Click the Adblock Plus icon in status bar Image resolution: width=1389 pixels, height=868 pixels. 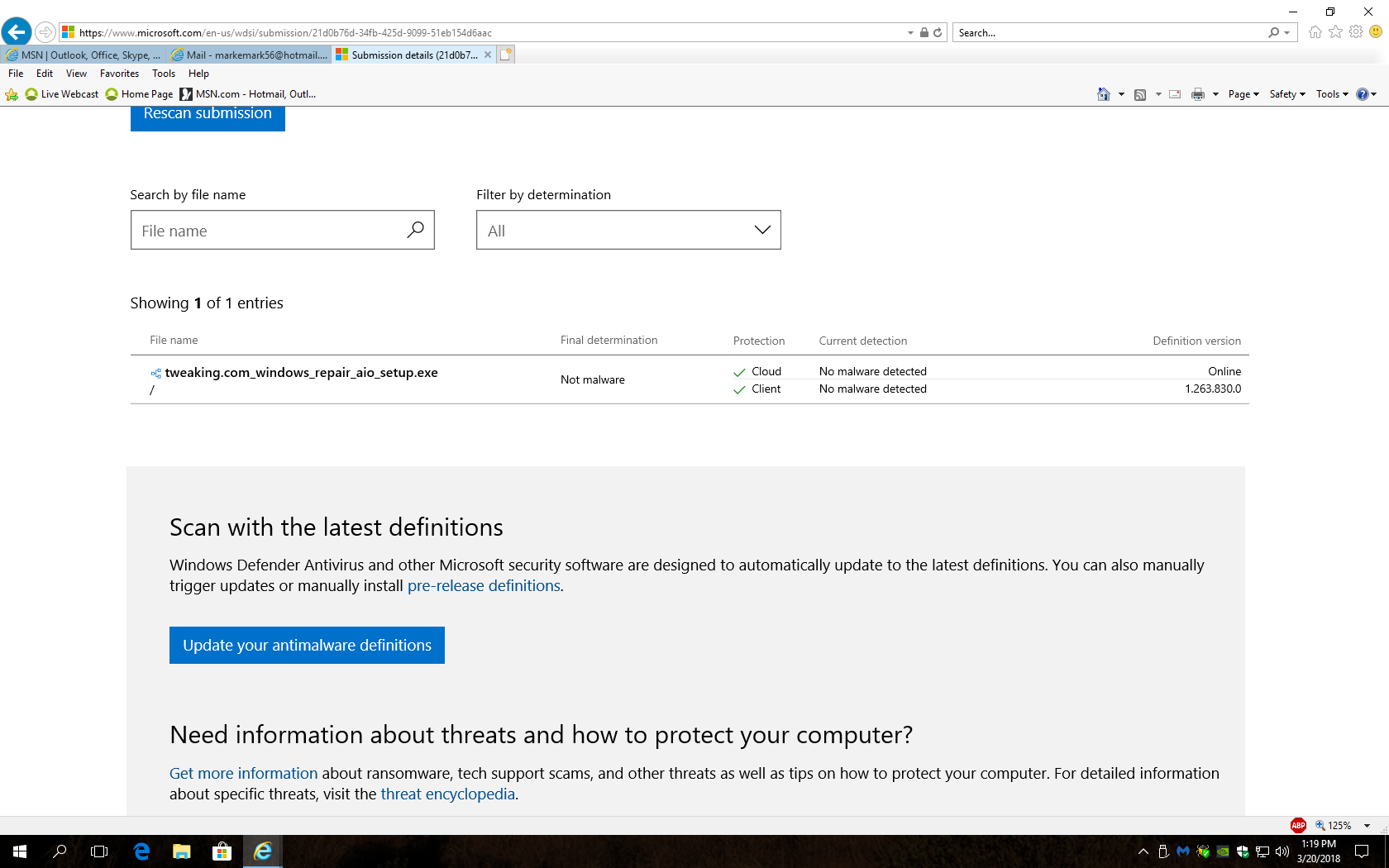pyautogui.click(x=1298, y=825)
